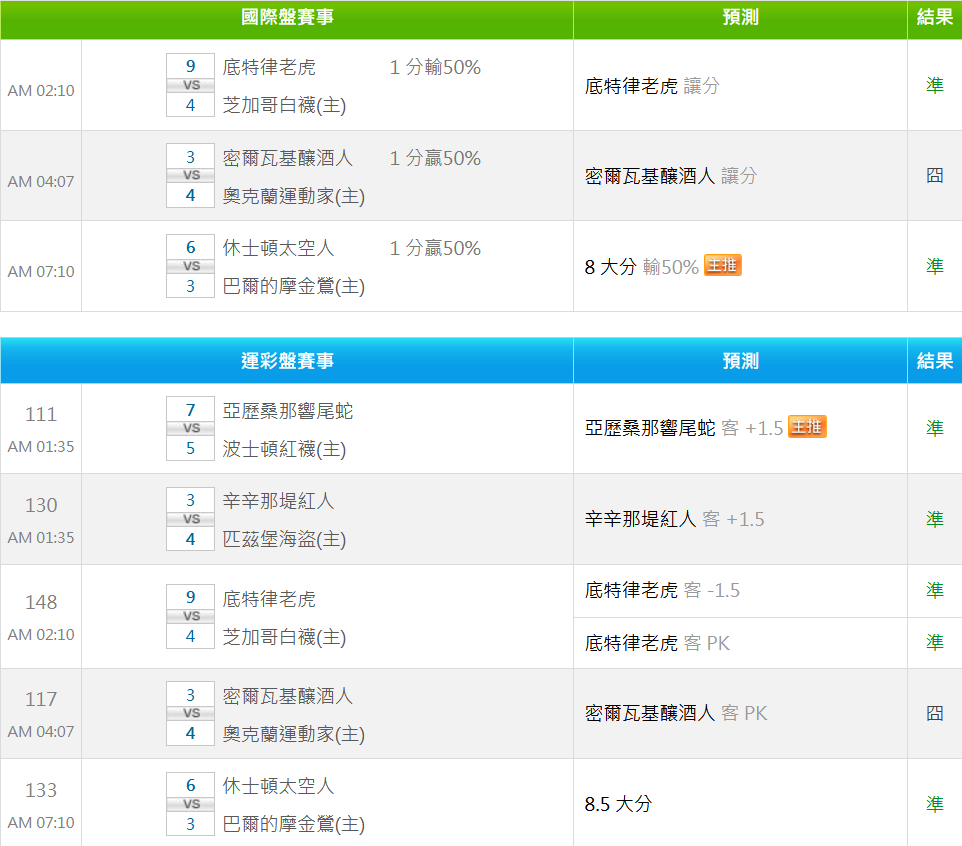The width and height of the screenshot is (962, 846).
Task: Click score 3 for 辛辛那堤紅人
Action: 190,500
